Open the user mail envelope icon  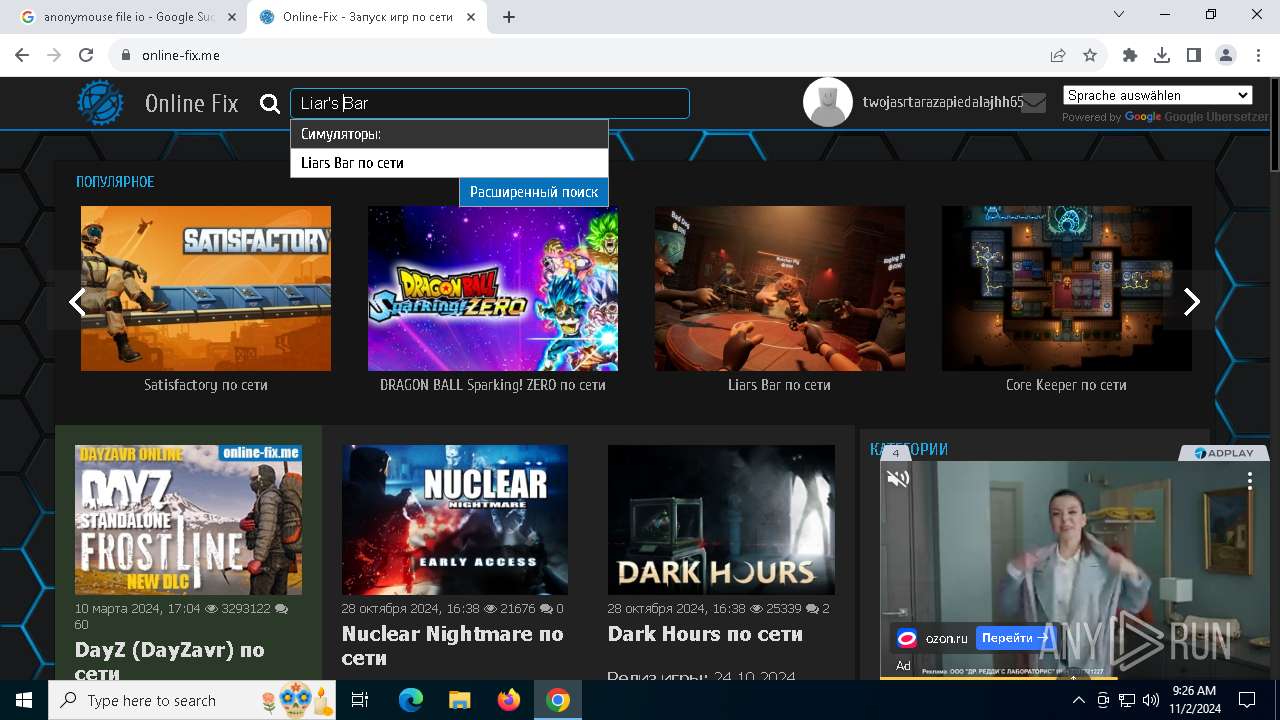click(1034, 103)
